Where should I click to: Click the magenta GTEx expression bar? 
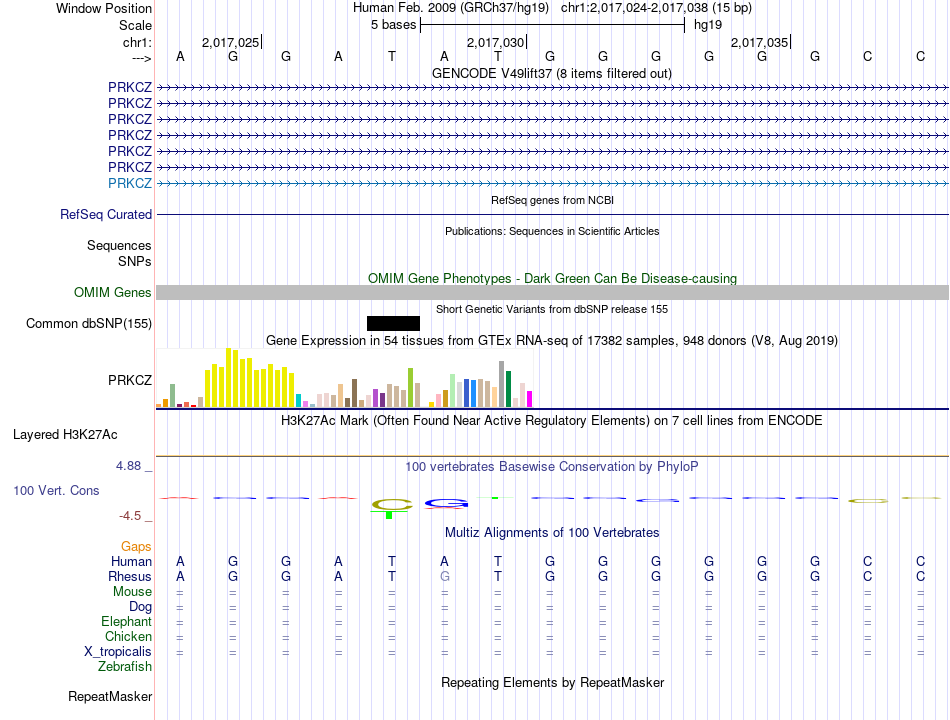point(530,399)
